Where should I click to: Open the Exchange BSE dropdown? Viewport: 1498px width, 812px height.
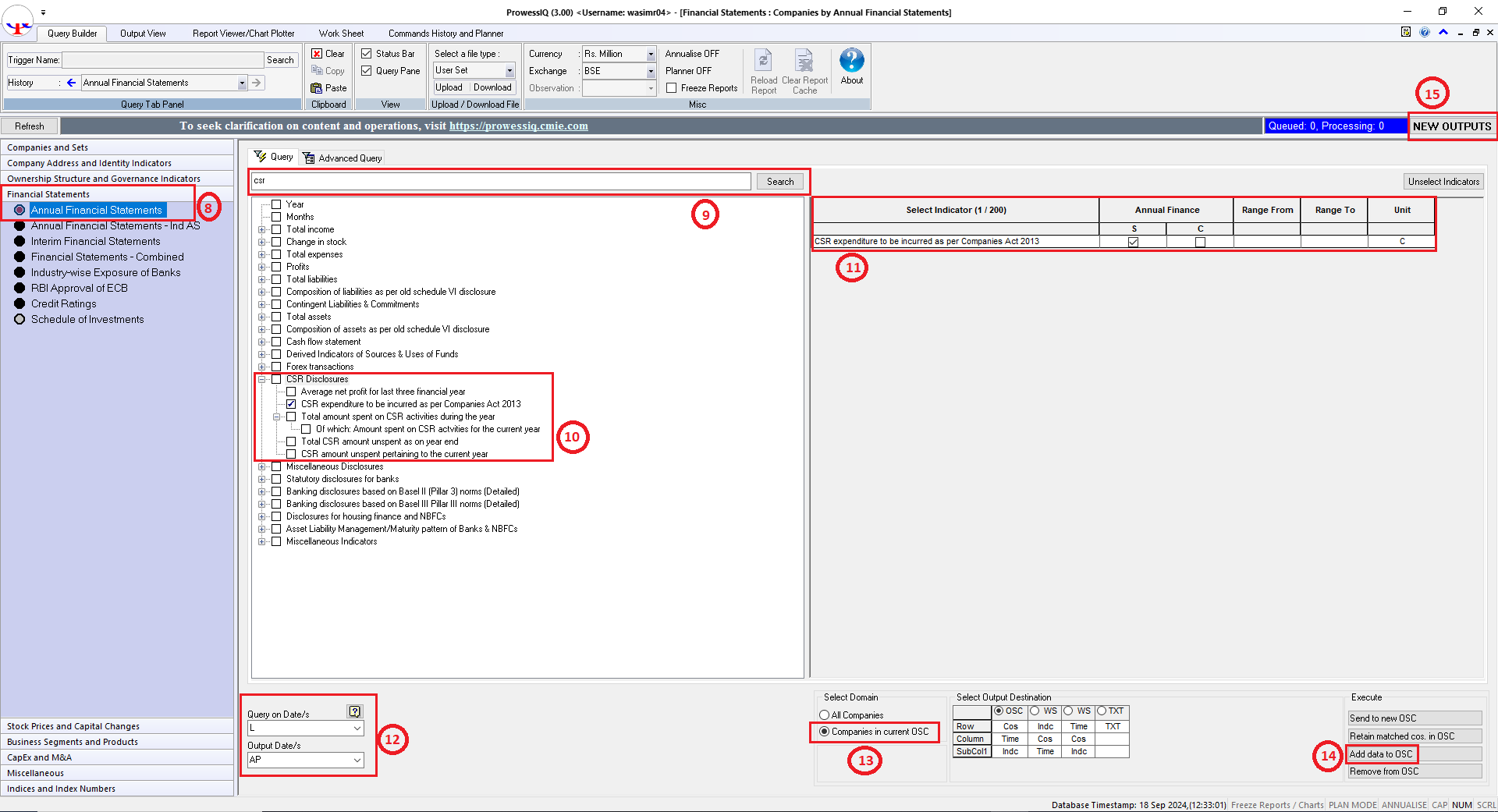click(x=651, y=71)
